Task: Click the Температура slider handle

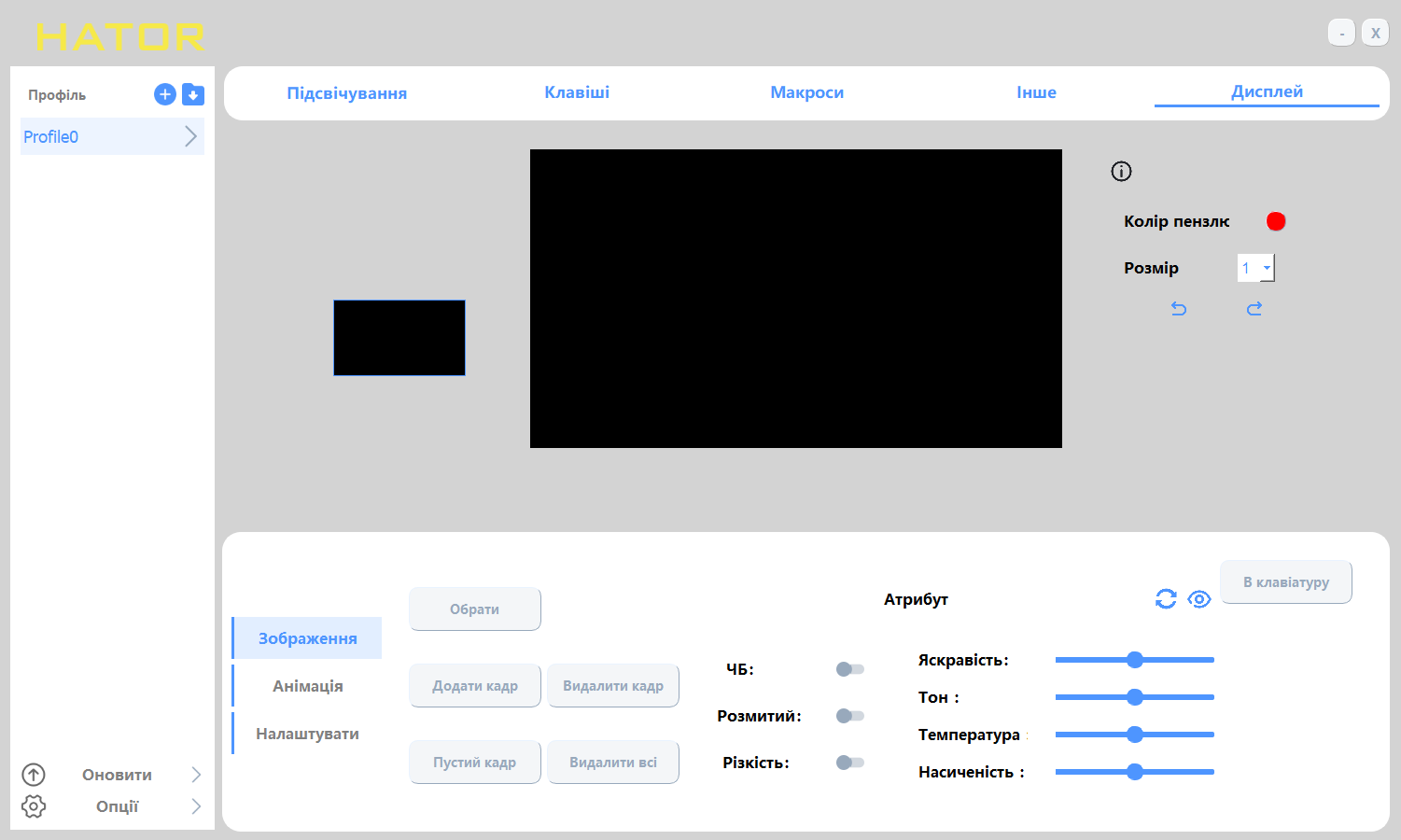Action: [1135, 735]
